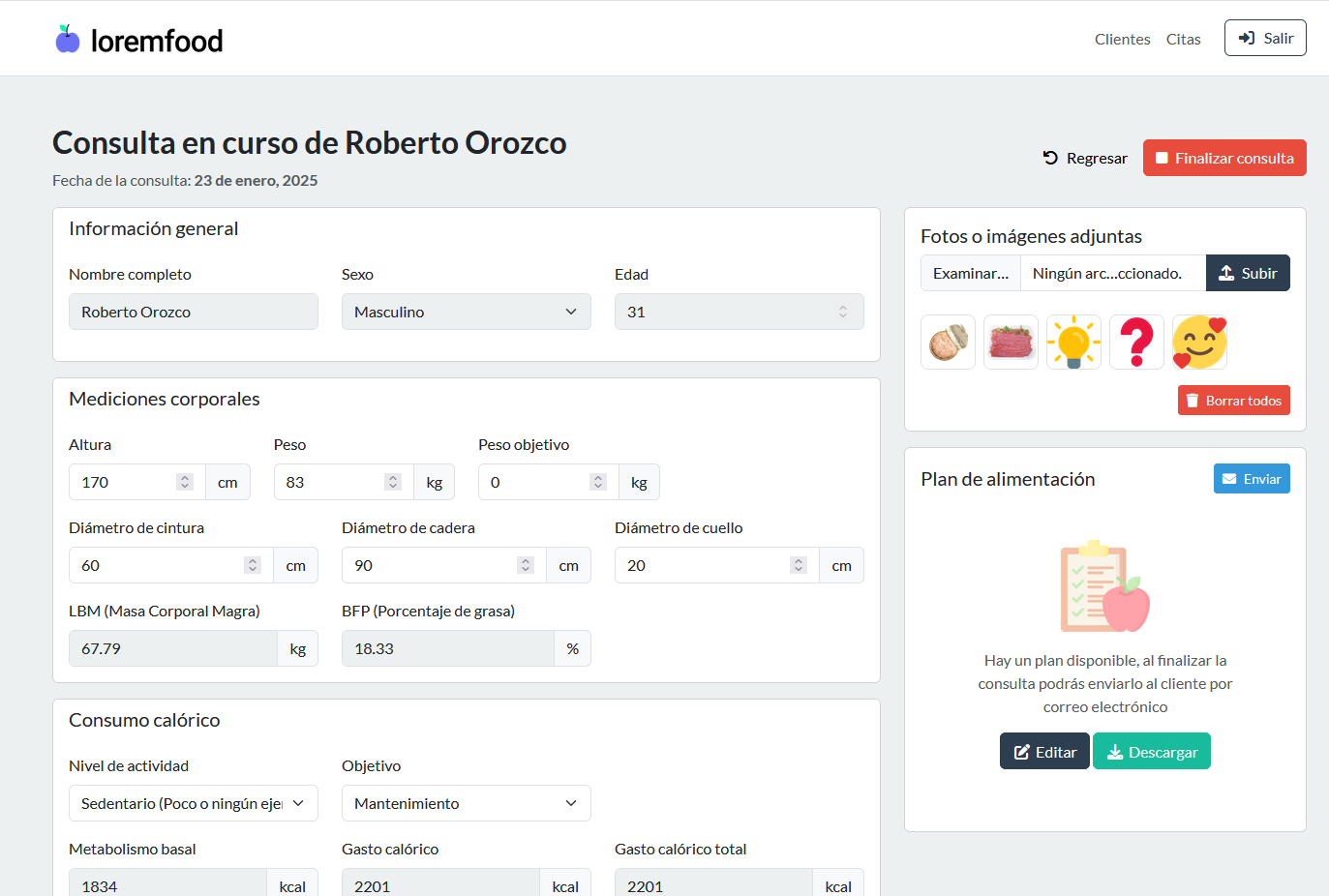The image size is (1329, 896).
Task: Open the Nivel de actividad dropdown
Action: click(x=193, y=804)
